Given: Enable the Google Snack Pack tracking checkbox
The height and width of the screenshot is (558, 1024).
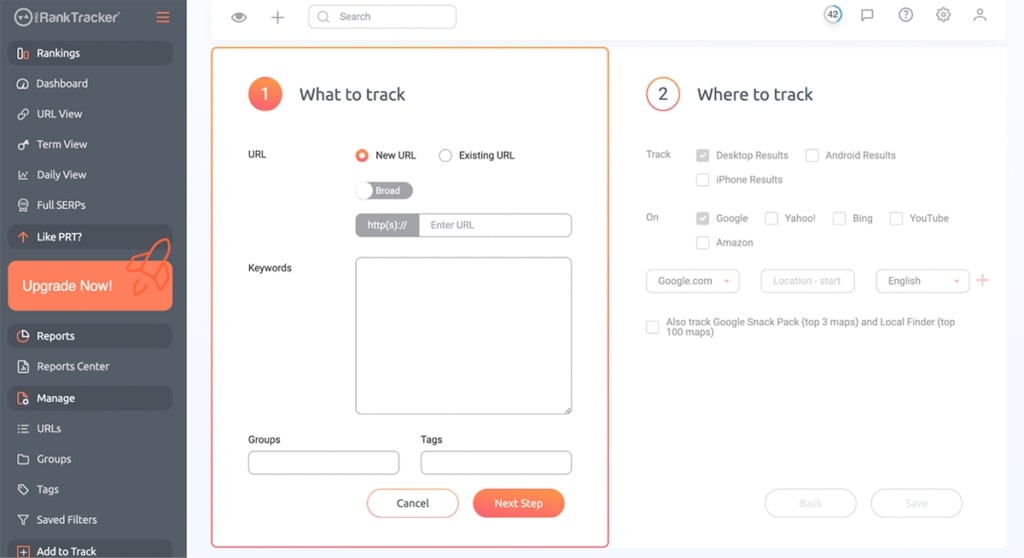Looking at the screenshot, I should [652, 327].
